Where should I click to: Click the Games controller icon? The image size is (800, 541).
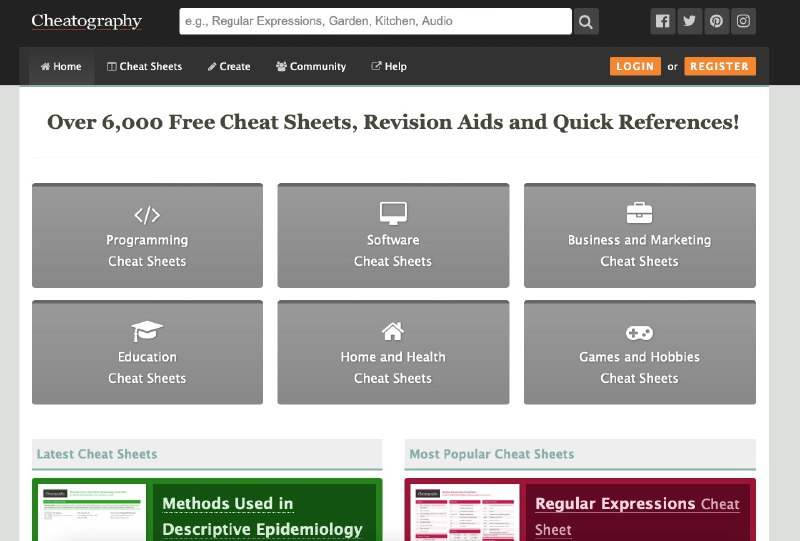639,333
